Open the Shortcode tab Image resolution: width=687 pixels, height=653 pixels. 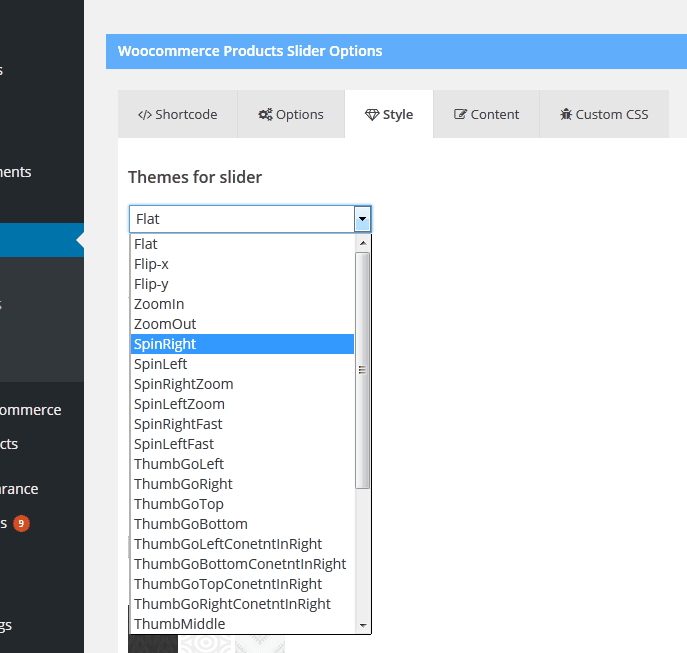177,114
